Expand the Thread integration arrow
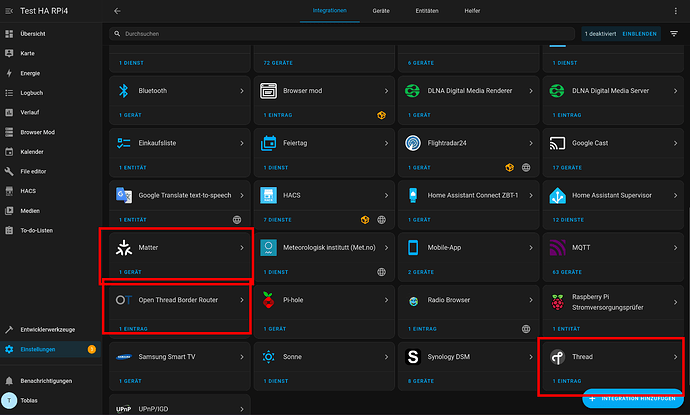The width and height of the screenshot is (690, 415). pyautogui.click(x=675, y=356)
